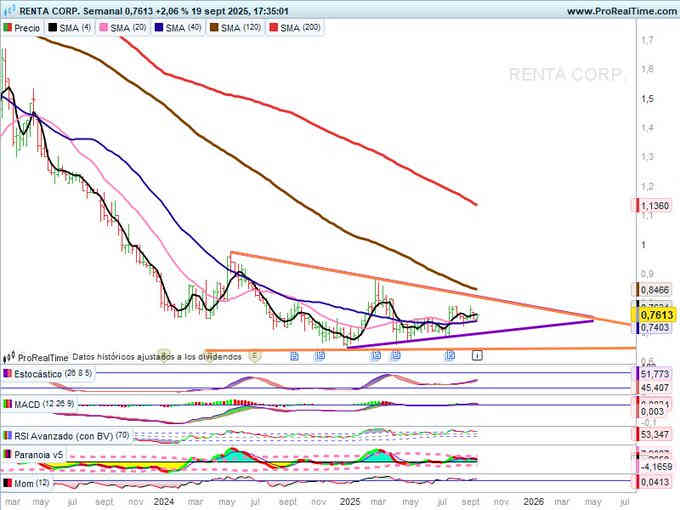The image size is (680, 510).
Task: Click the 45,407 stochastic value label
Action: click(x=654, y=387)
